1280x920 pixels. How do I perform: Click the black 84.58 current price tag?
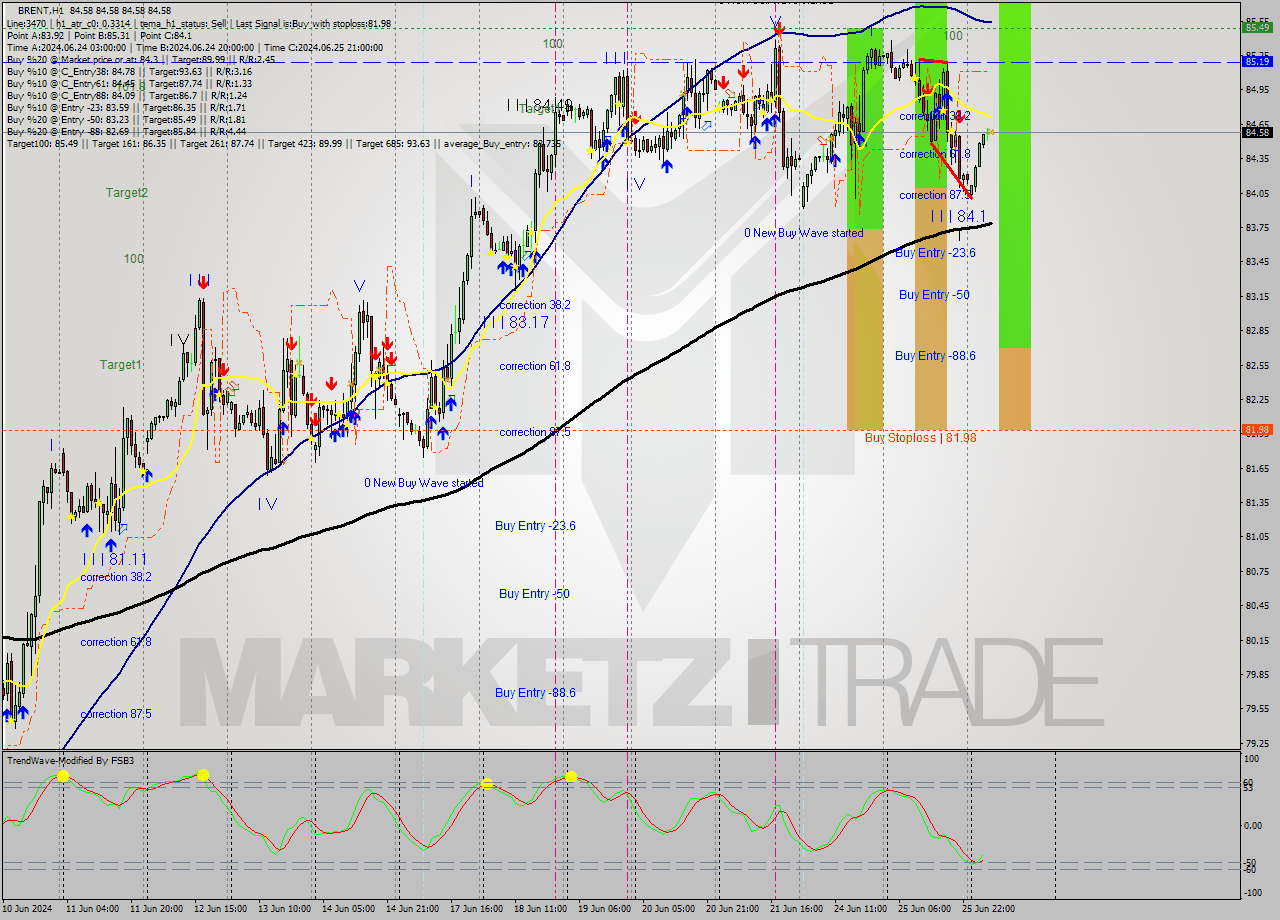pyautogui.click(x=1257, y=132)
